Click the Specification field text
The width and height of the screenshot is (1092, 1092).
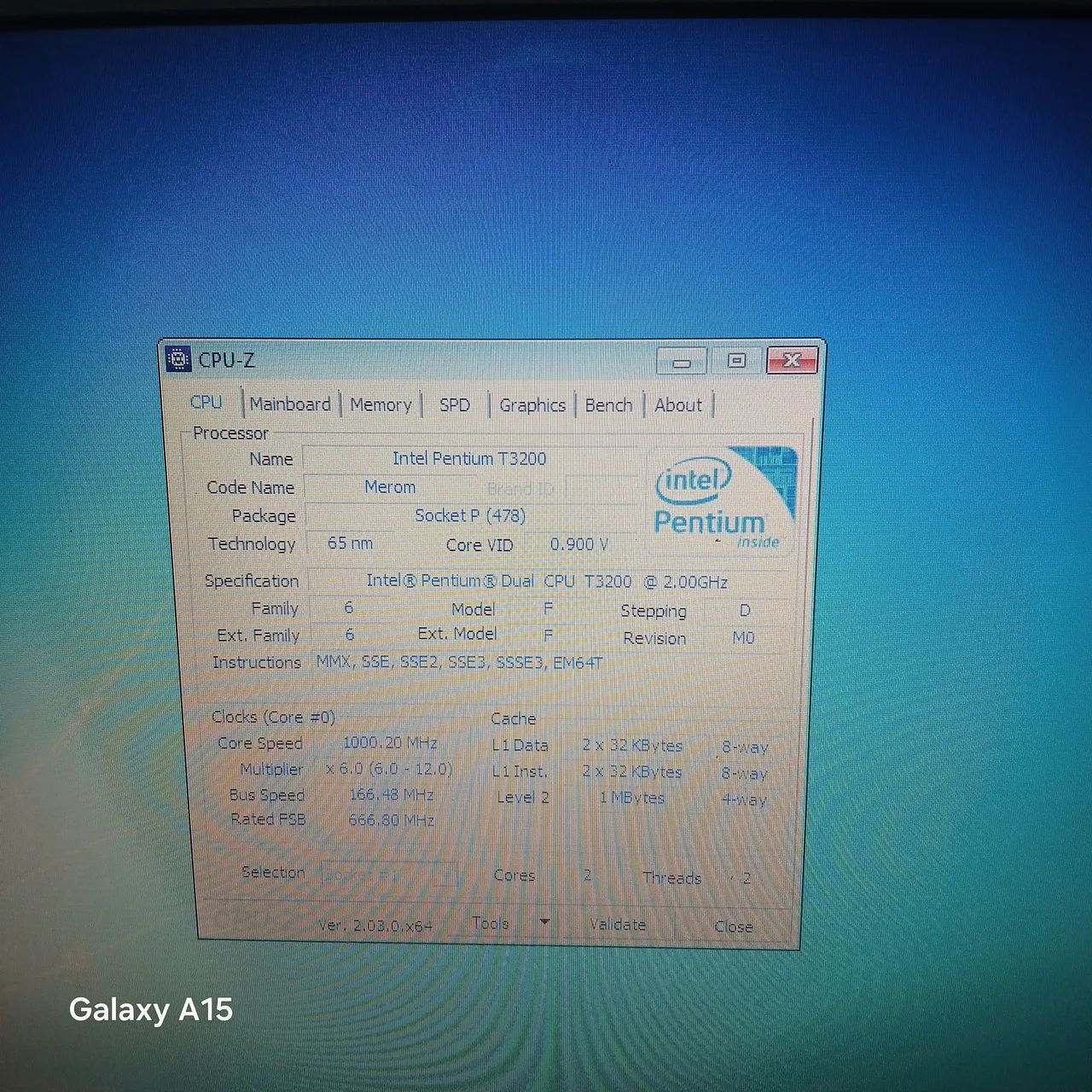547,582
